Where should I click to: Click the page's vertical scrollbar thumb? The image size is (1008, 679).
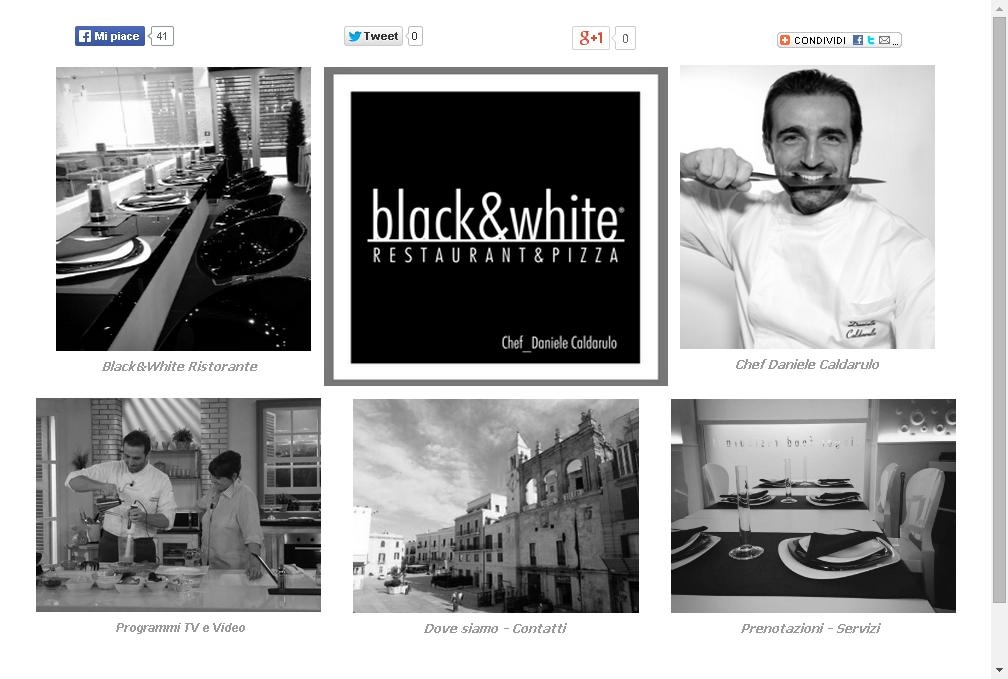pyautogui.click(x=1000, y=310)
